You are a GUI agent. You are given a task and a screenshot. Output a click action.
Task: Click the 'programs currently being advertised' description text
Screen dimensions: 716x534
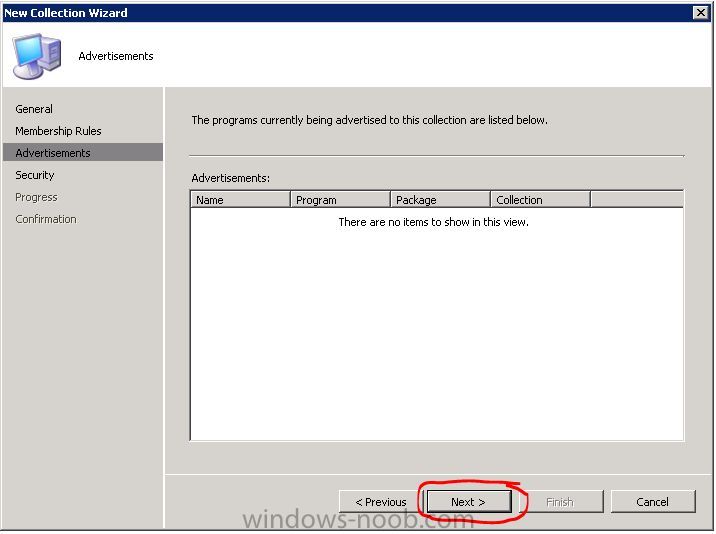(x=369, y=120)
